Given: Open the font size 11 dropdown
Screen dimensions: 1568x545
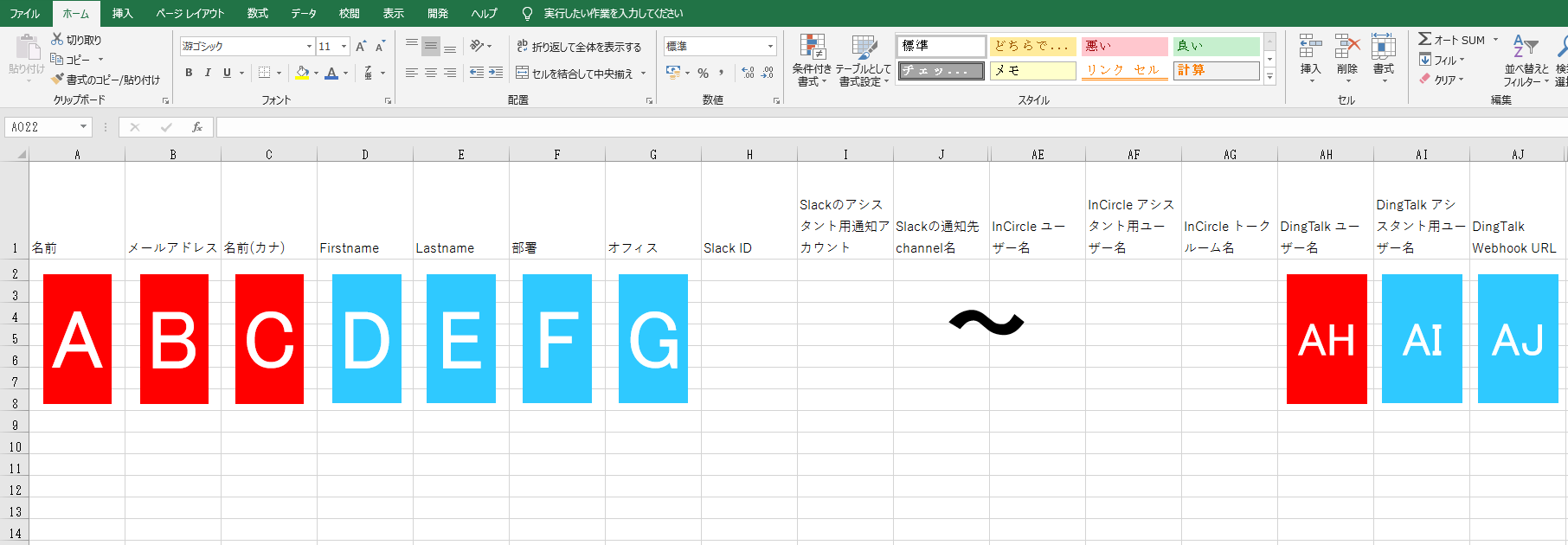Looking at the screenshot, I should point(344,46).
